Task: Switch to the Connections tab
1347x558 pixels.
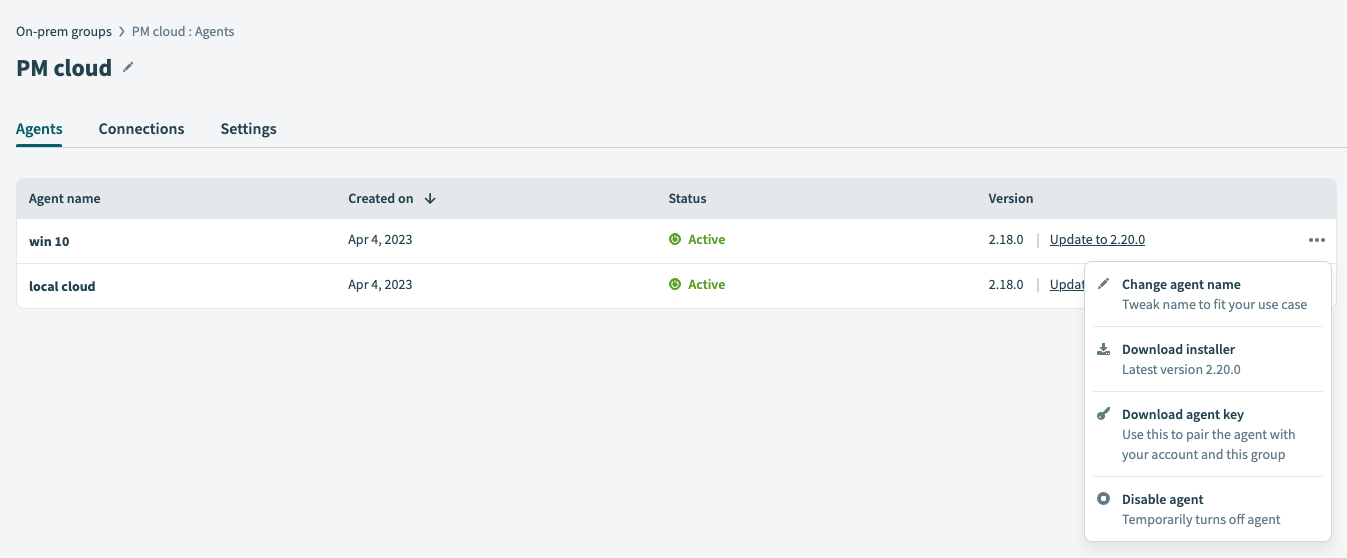Action: click(x=141, y=129)
